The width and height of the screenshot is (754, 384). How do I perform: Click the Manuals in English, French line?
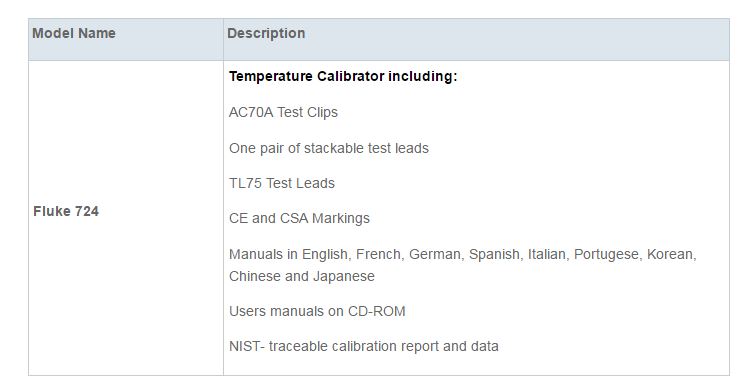(463, 254)
